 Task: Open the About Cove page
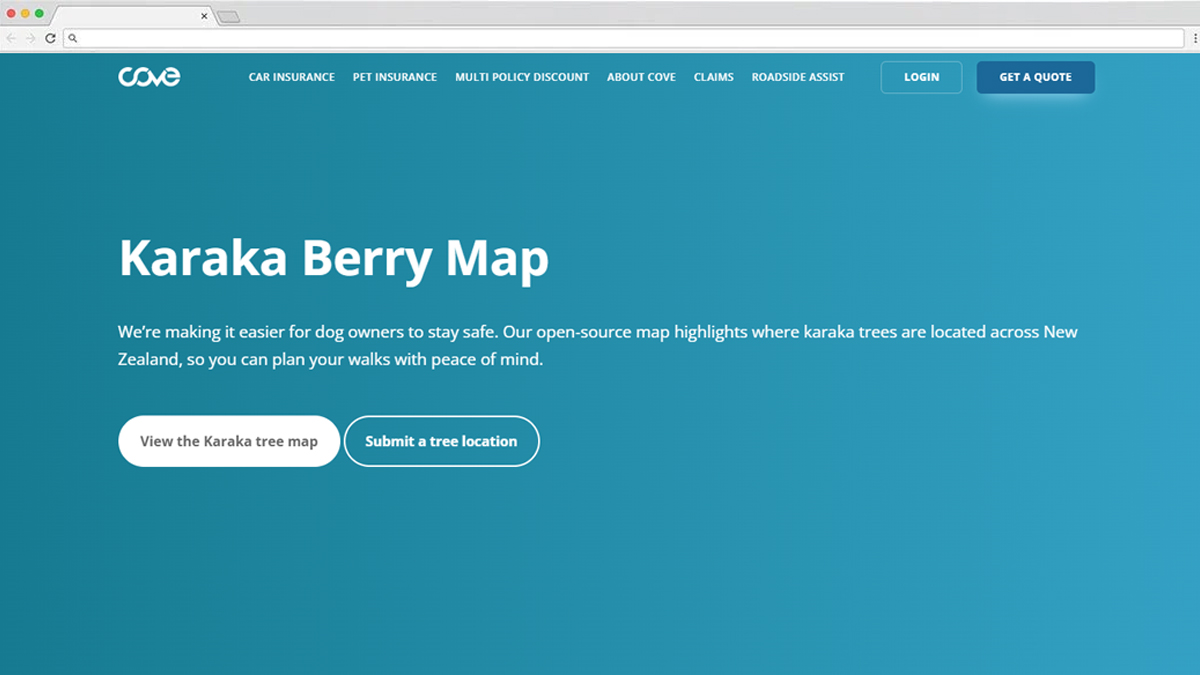pyautogui.click(x=641, y=77)
